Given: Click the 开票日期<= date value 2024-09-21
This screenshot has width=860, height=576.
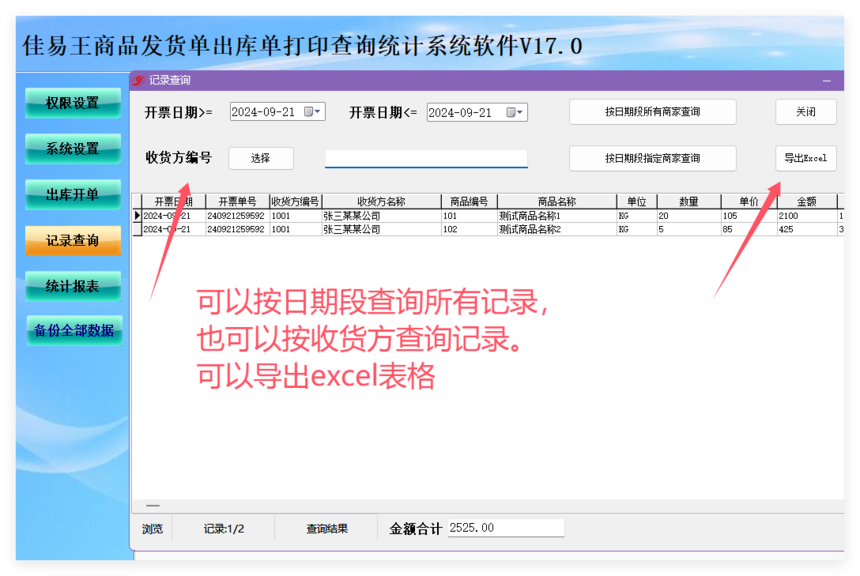Looking at the screenshot, I should pyautogui.click(x=460, y=112).
